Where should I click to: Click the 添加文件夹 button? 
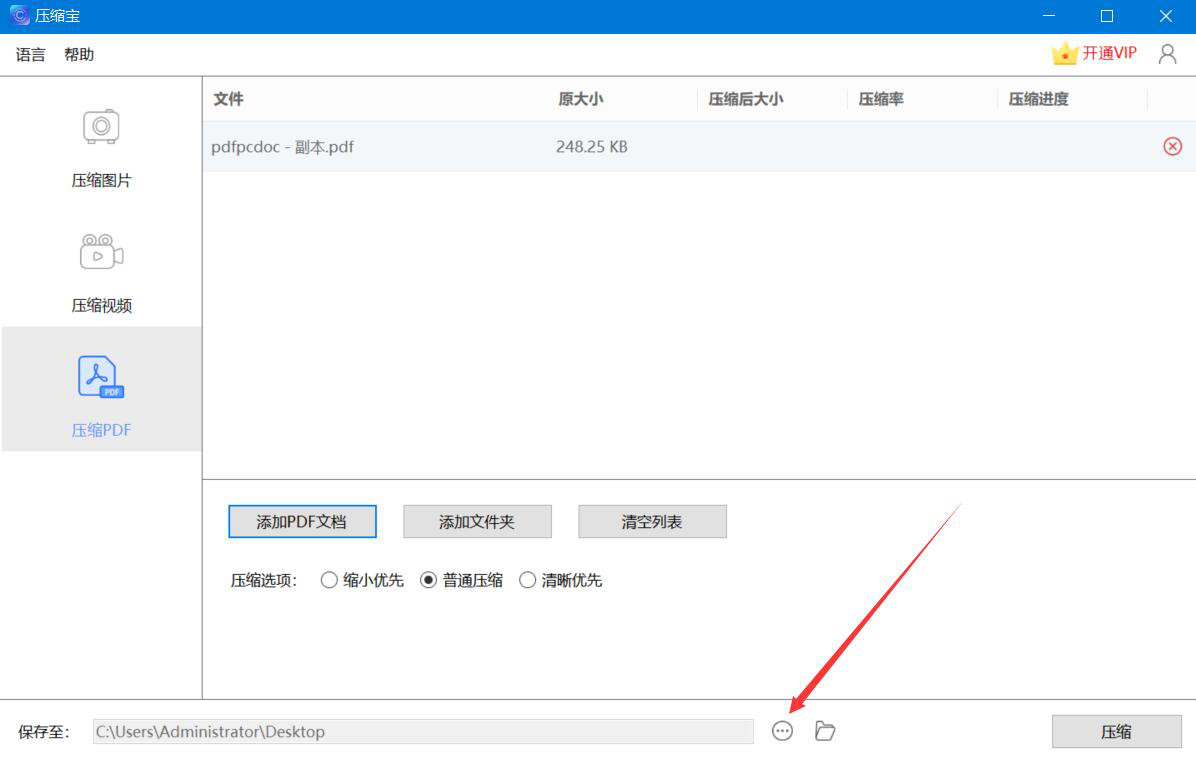click(477, 522)
